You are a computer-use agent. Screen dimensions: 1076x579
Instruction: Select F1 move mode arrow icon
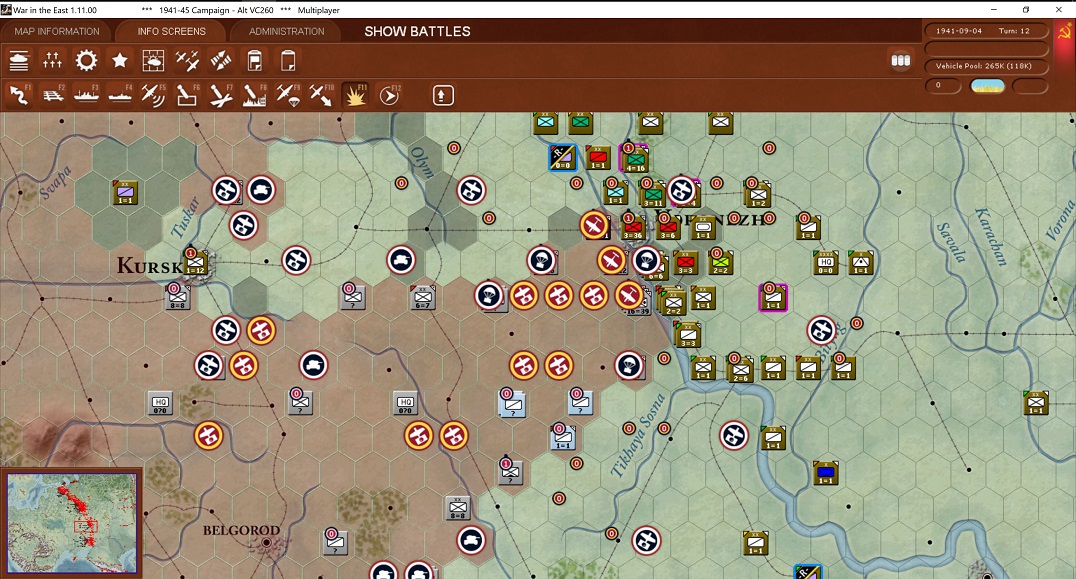click(19, 96)
